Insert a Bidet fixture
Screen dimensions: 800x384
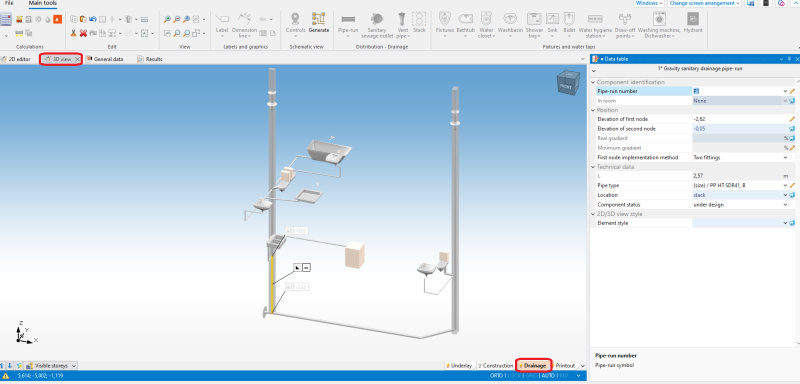click(x=569, y=25)
